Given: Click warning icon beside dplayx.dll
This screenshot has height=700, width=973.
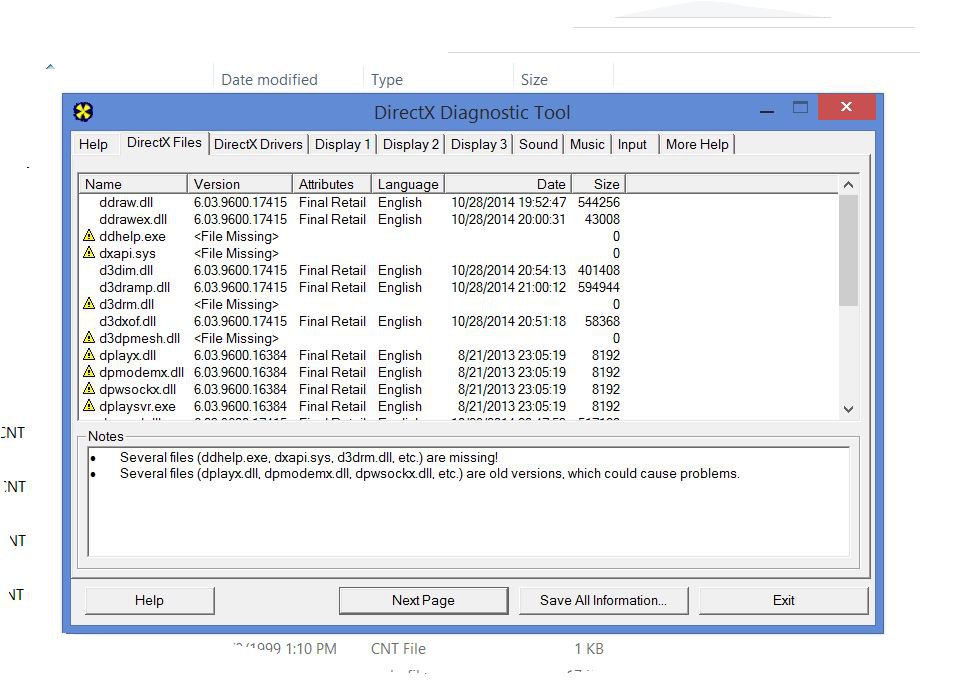Looking at the screenshot, I should [x=89, y=354].
